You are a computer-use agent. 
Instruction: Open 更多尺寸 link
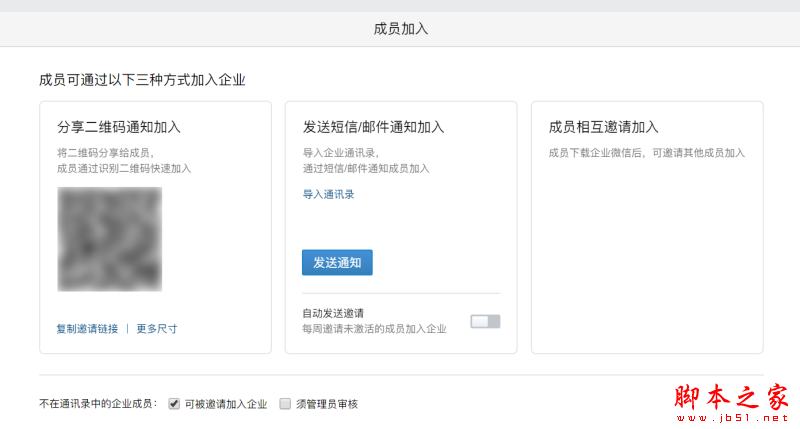pyautogui.click(x=157, y=329)
